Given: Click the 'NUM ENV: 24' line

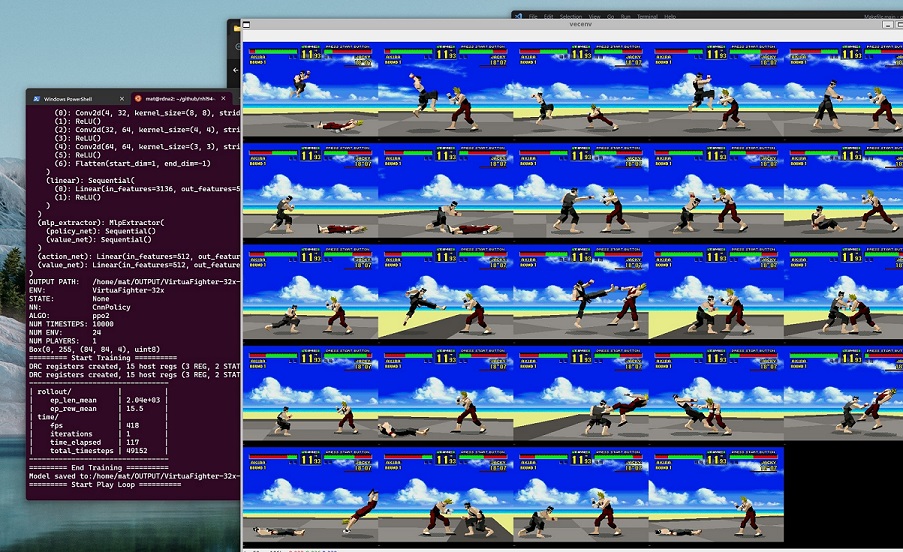Looking at the screenshot, I should tap(64, 333).
